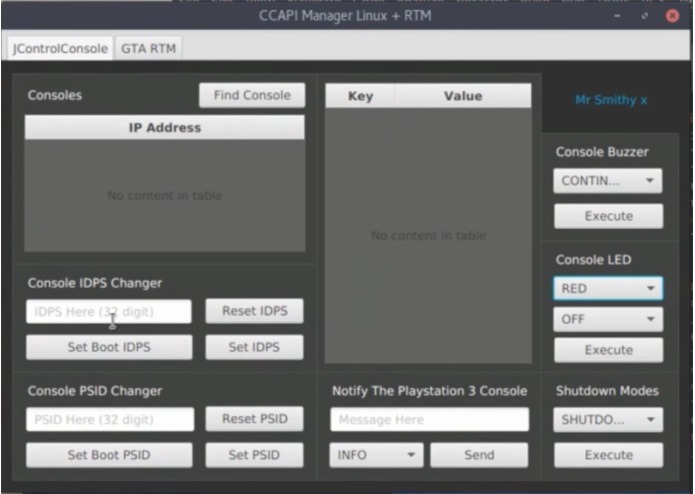
Task: Send the notification message
Action: (x=479, y=455)
